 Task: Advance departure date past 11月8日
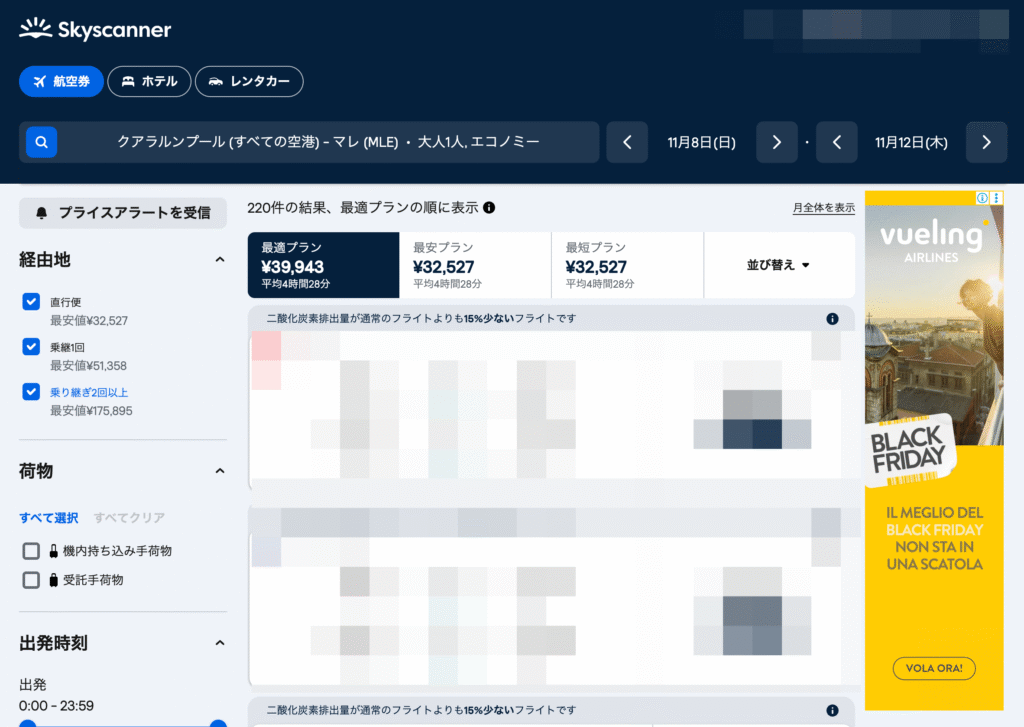(776, 142)
